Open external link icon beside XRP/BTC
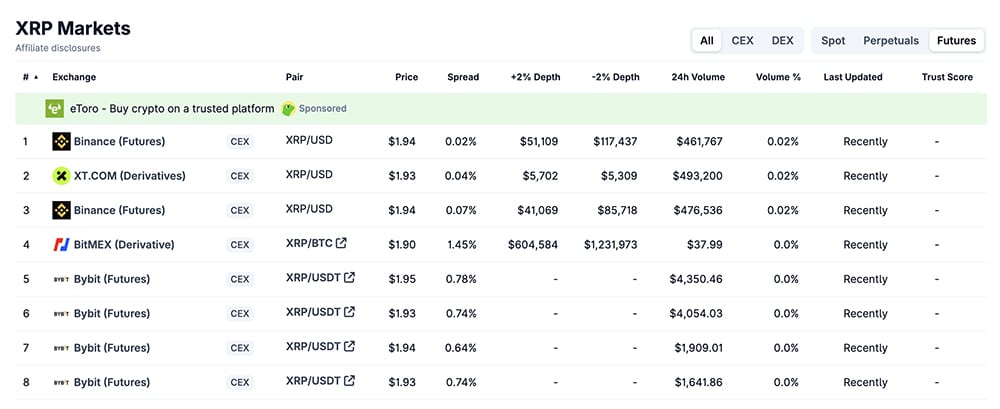This screenshot has width=1000, height=409. [342, 243]
